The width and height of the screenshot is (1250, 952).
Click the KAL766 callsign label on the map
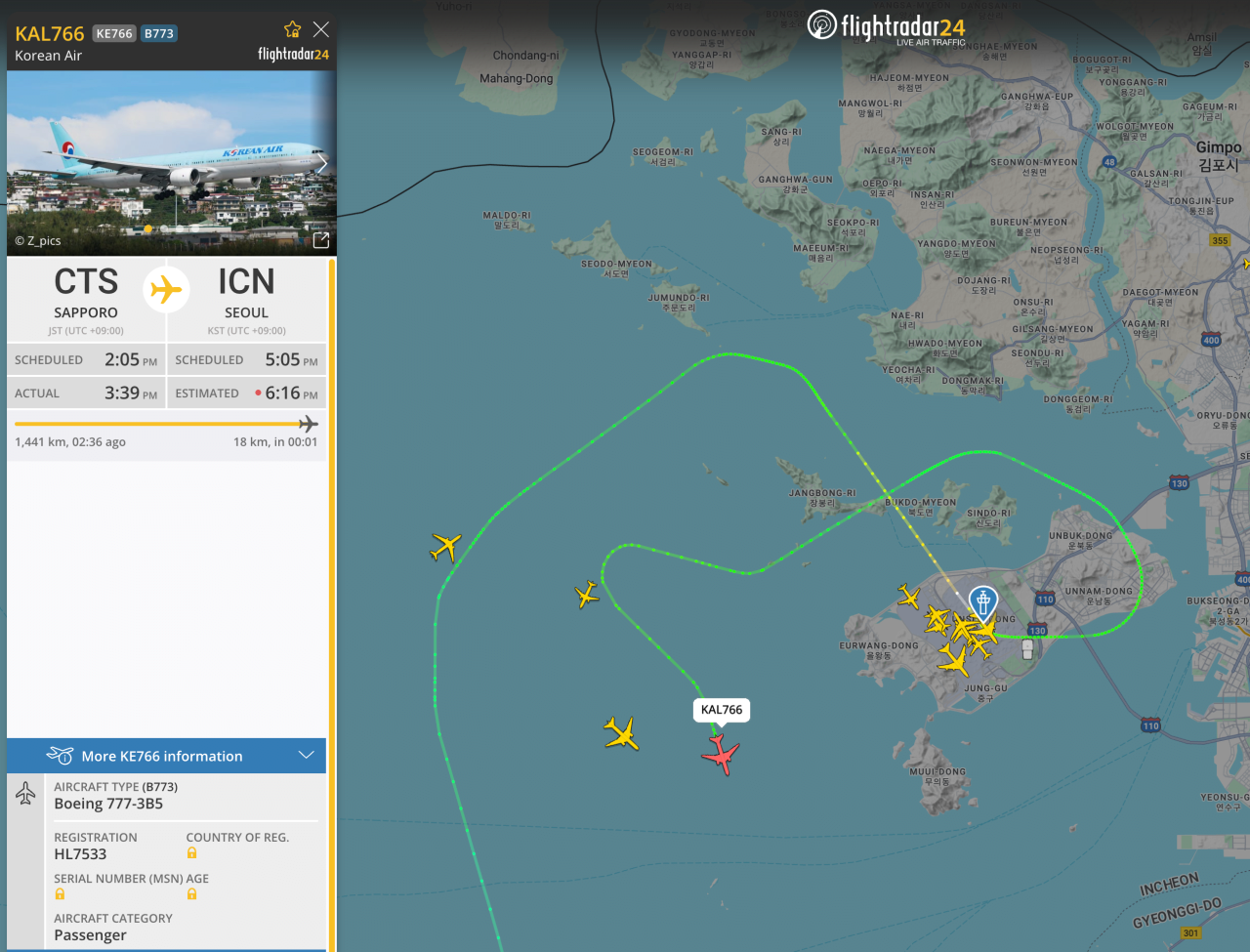[x=722, y=710]
